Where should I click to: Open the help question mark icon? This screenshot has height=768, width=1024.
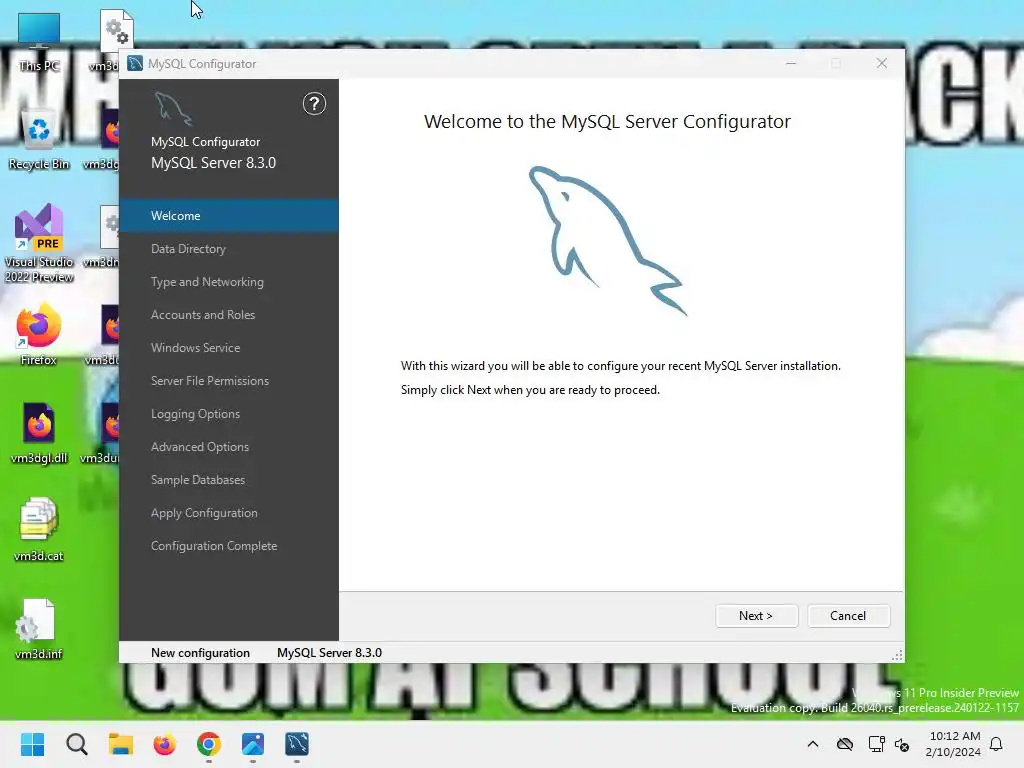tap(314, 104)
